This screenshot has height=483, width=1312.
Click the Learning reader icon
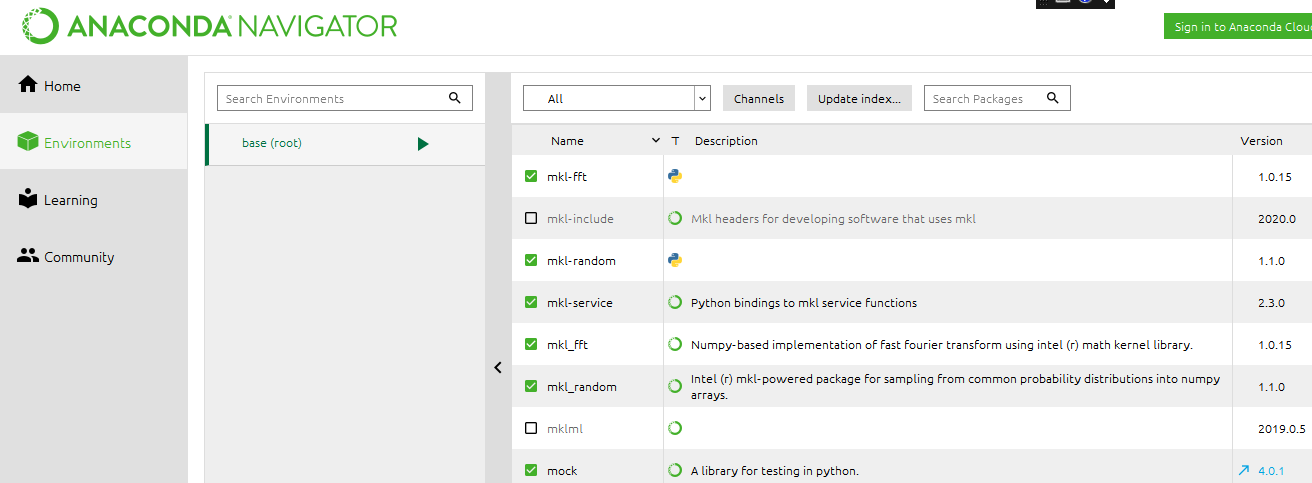point(28,199)
